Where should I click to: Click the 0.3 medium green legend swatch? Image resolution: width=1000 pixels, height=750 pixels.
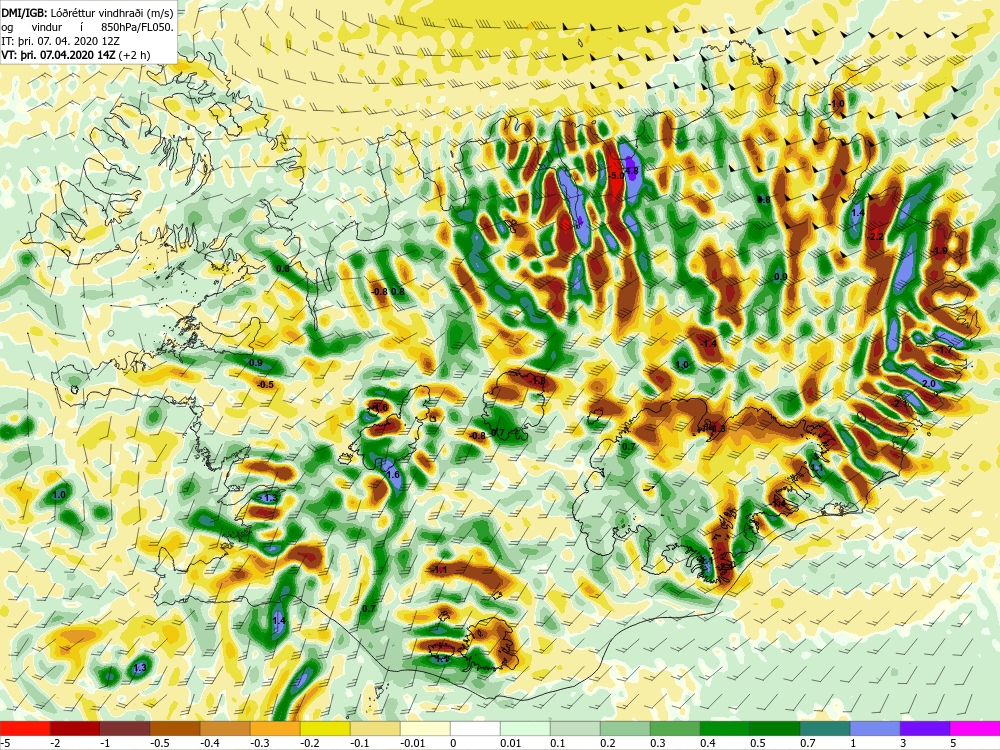[675, 729]
